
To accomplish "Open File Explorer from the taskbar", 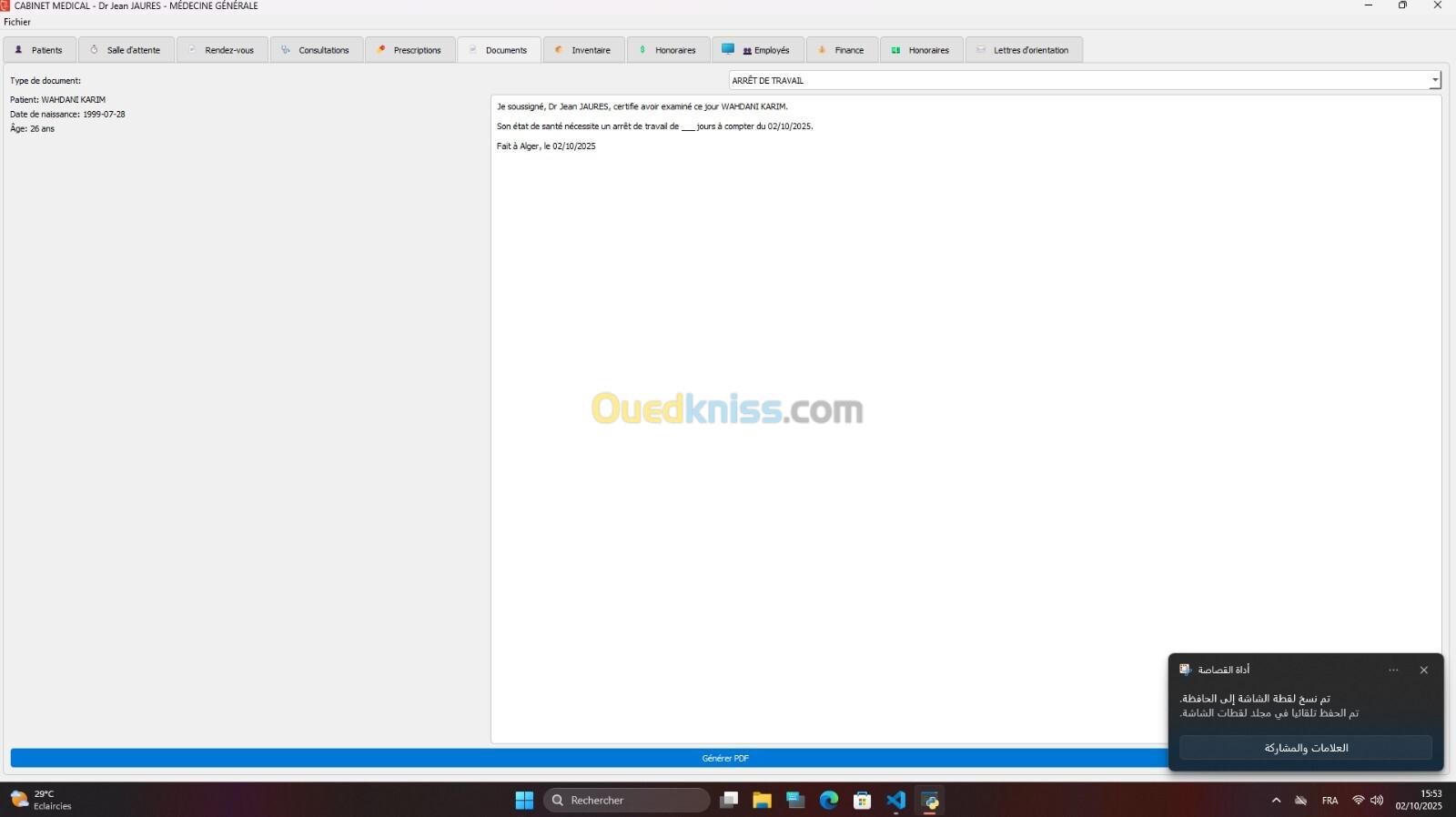I will [762, 801].
